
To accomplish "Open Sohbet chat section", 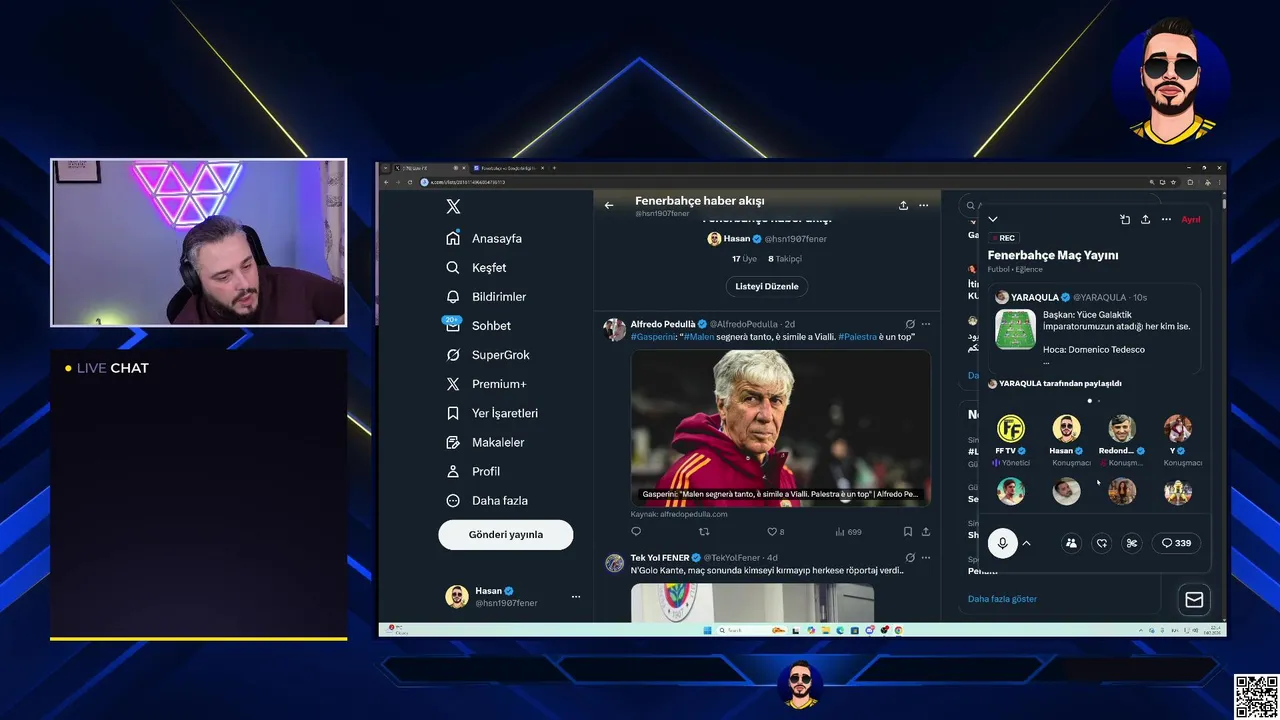I will (478, 326).
